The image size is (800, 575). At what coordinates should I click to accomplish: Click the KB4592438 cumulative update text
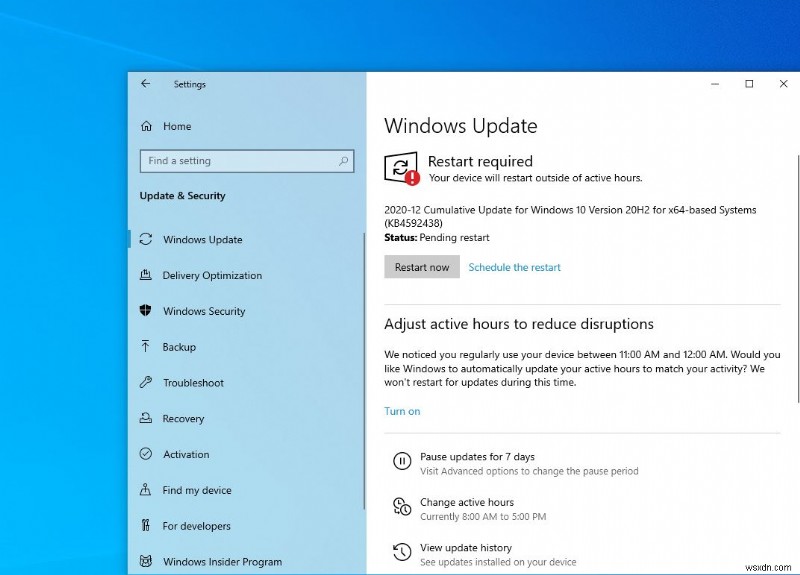click(570, 216)
